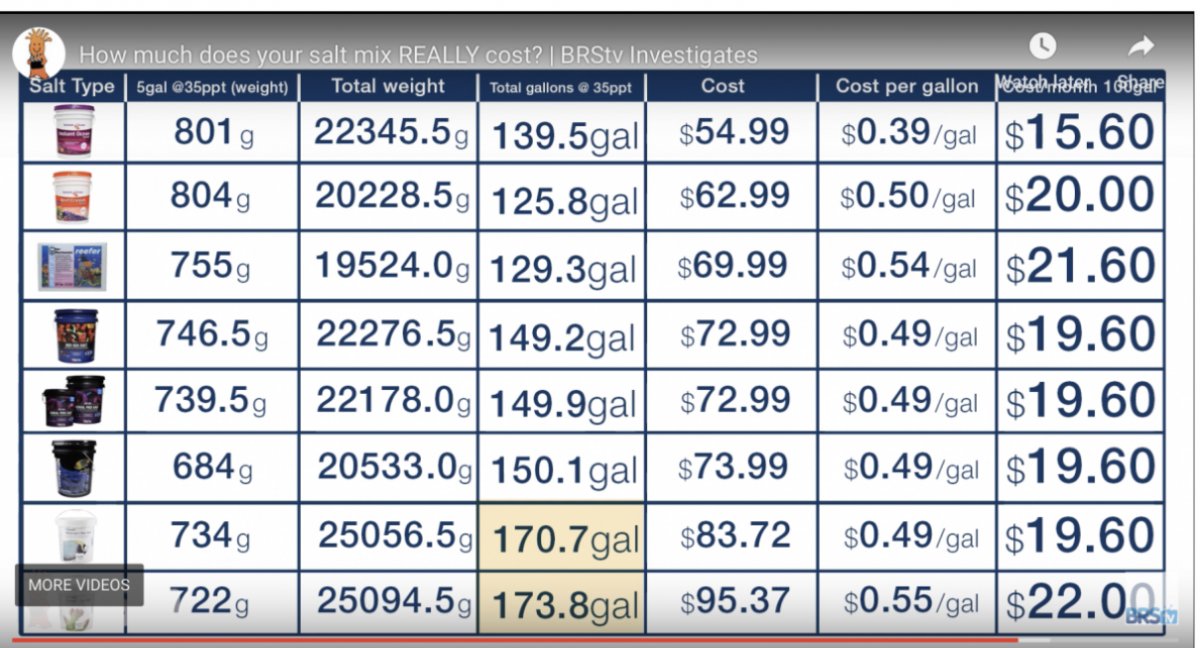The image size is (1200, 648).
Task: Click the blue salt bucket thumbnail
Action: pyautogui.click(x=75, y=335)
